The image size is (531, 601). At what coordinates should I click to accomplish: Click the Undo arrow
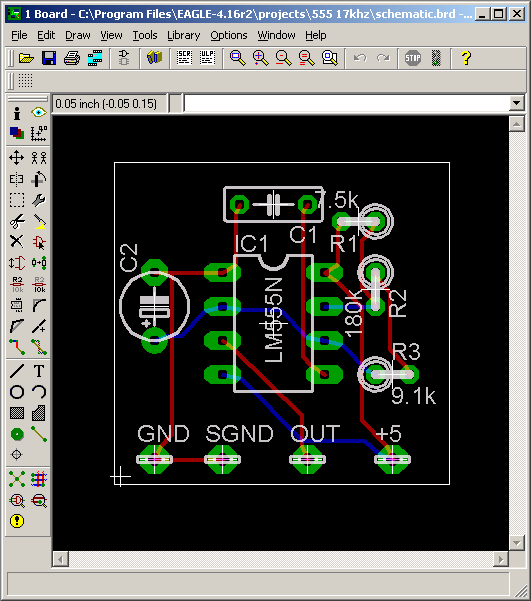pos(360,58)
